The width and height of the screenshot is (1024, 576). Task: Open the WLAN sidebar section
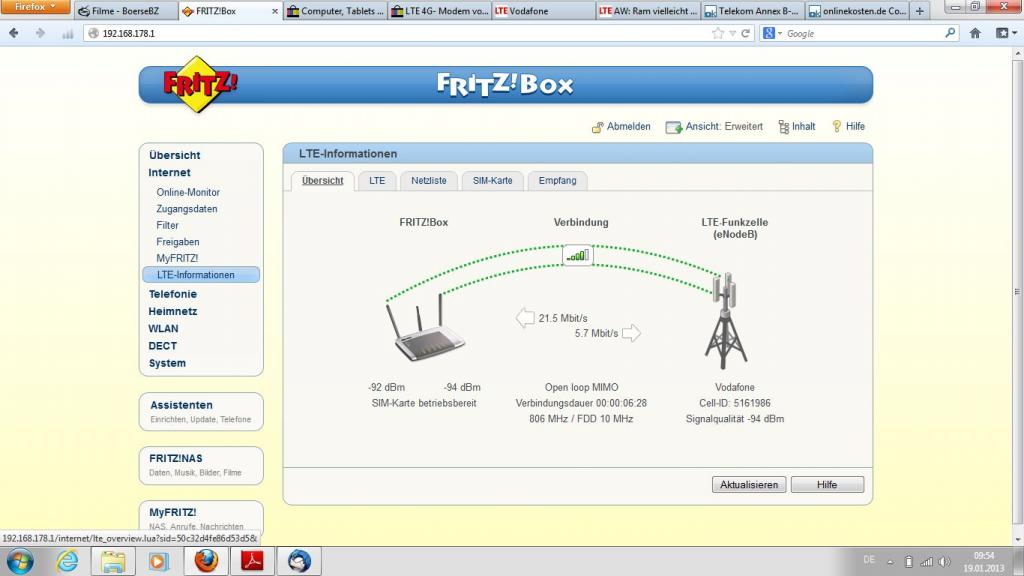(163, 328)
